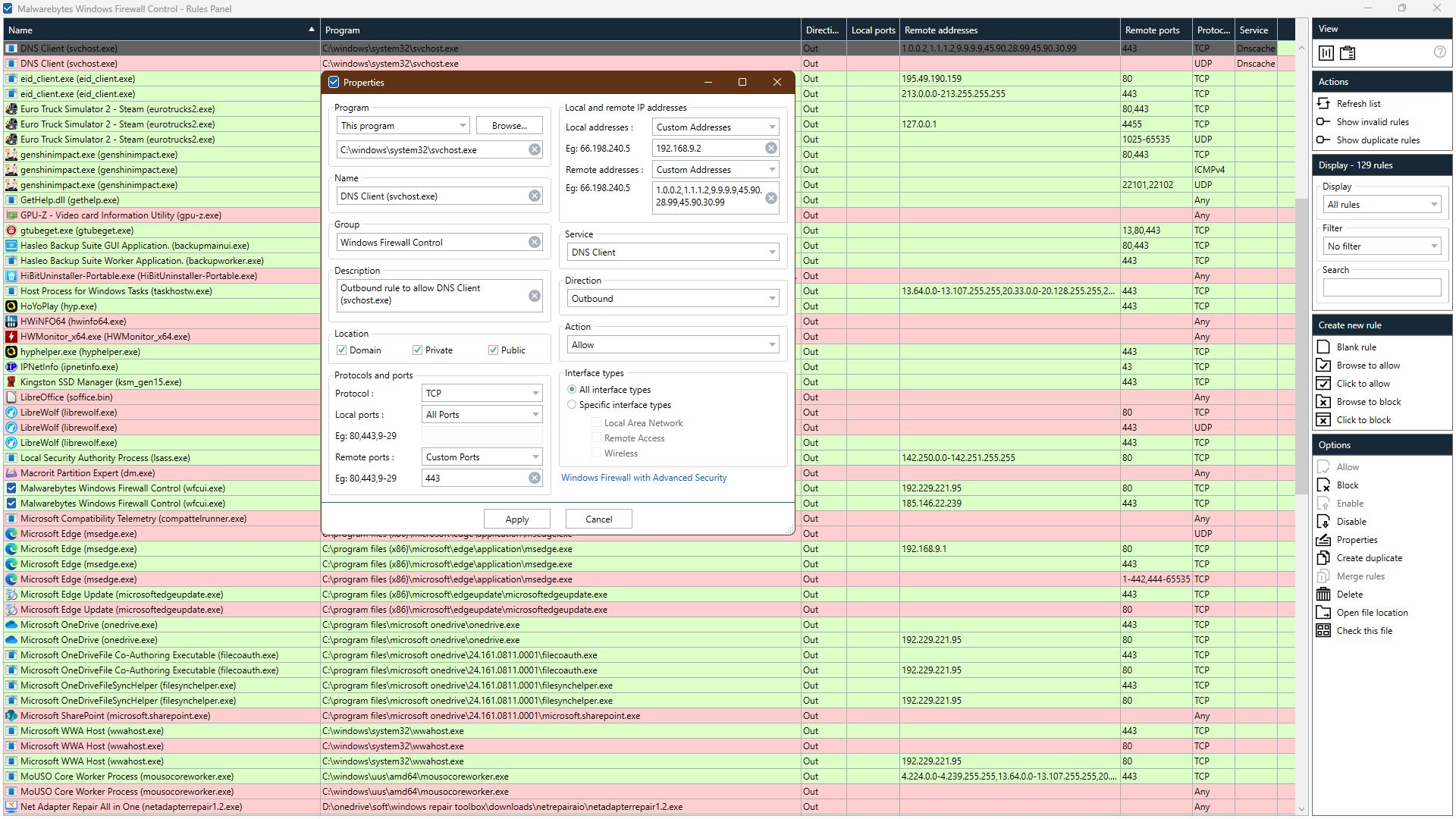Open Windows Firewall with Advanced Security link
This screenshot has width=1456, height=819.
coord(644,477)
